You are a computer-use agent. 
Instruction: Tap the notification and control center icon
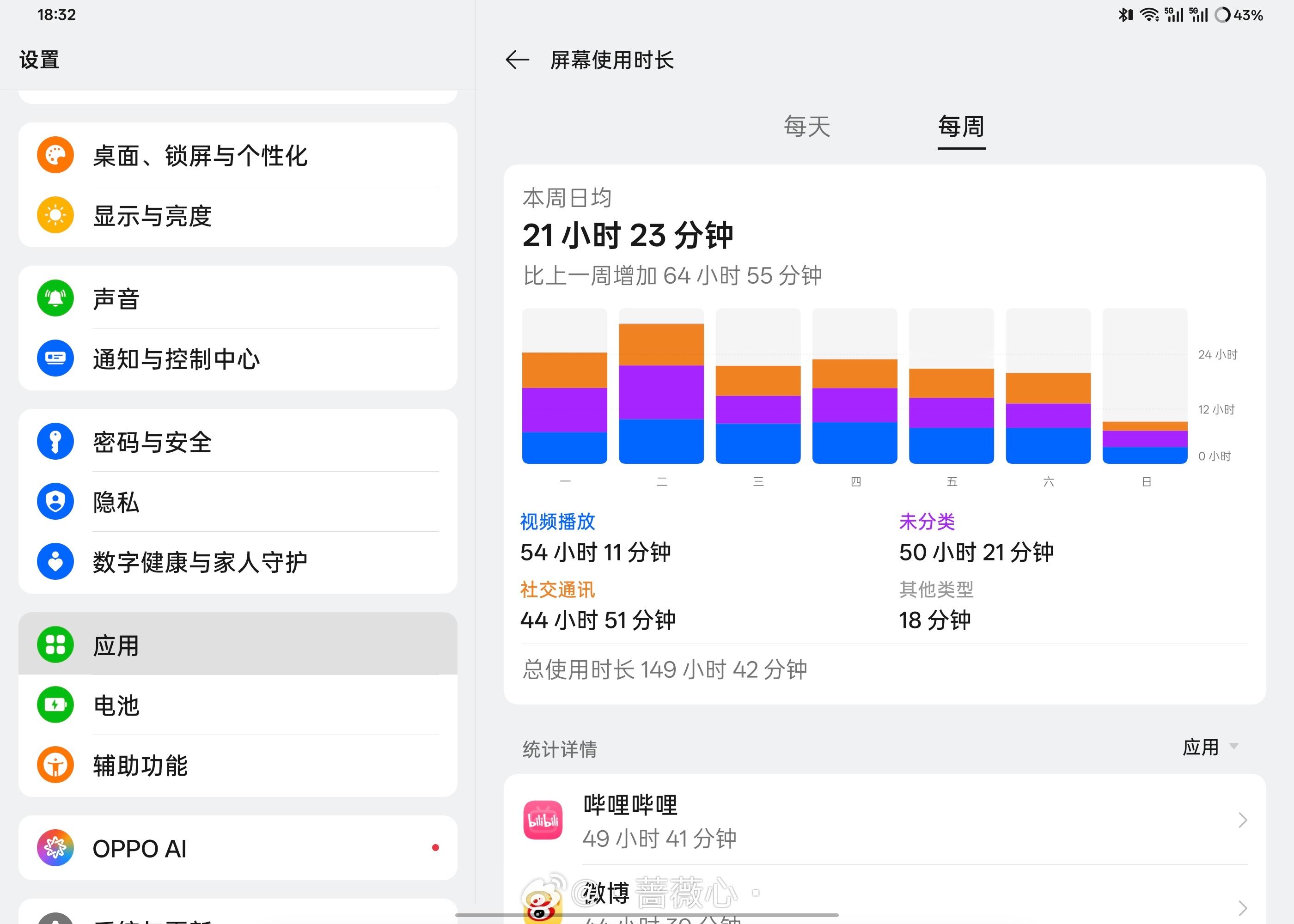(x=55, y=359)
